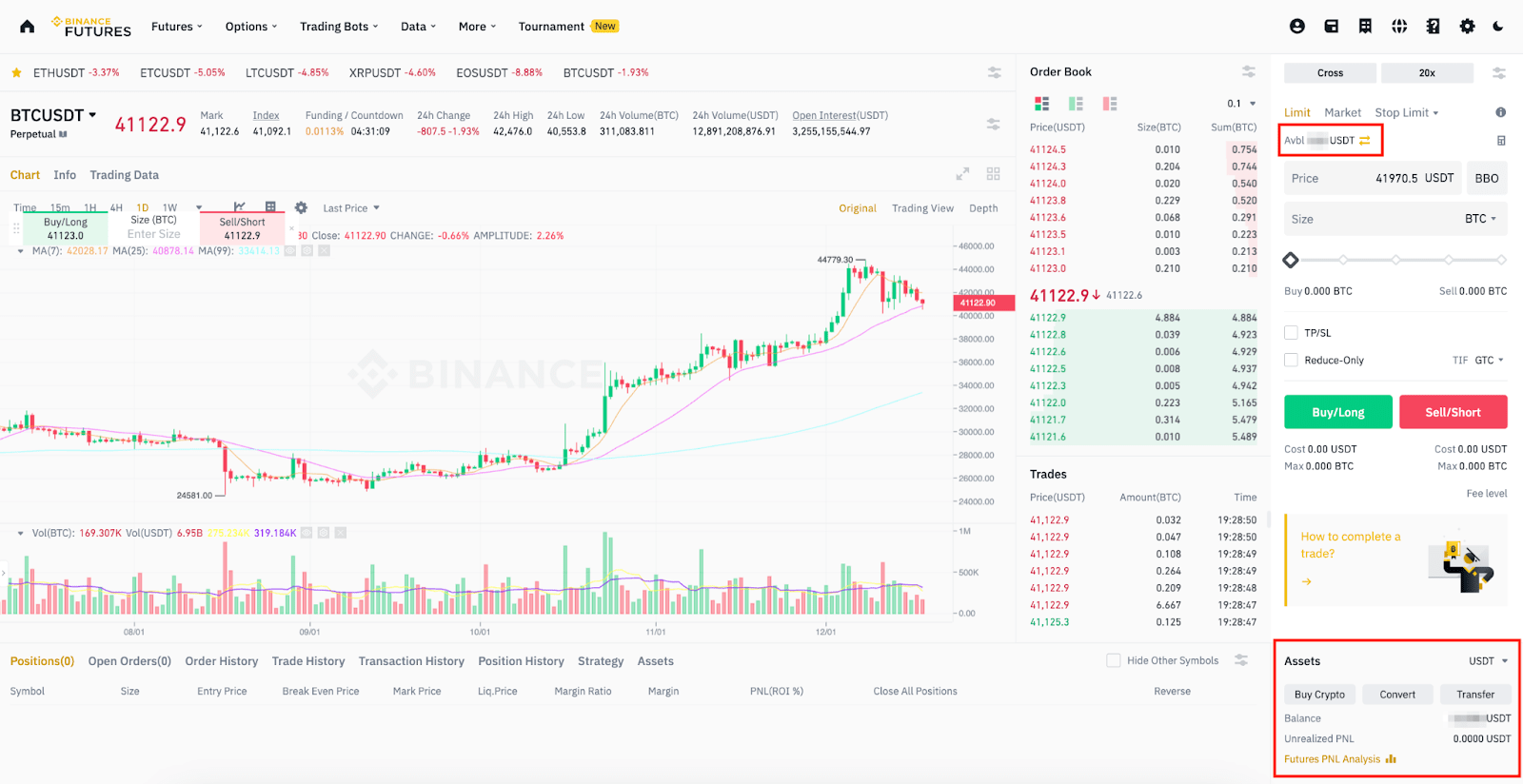Image resolution: width=1523 pixels, height=784 pixels.
Task: Switch to dark mode moon icon
Action: [1498, 27]
